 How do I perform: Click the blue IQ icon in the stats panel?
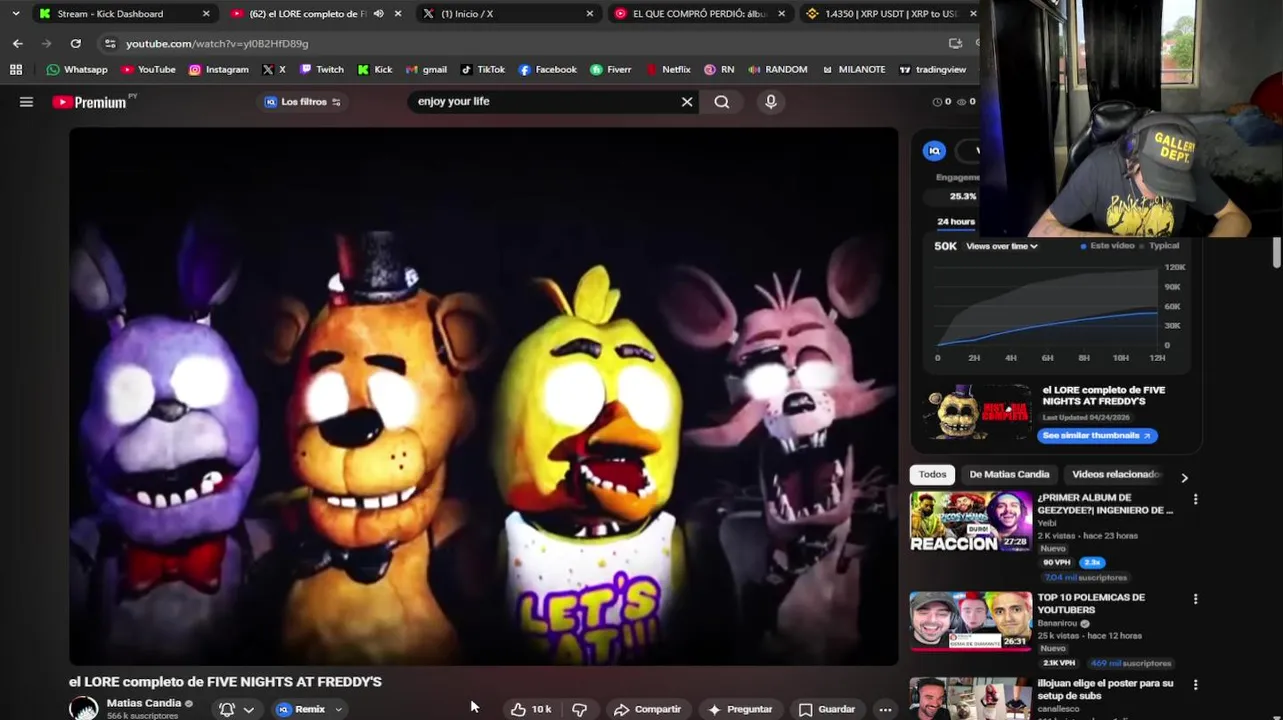coord(934,151)
